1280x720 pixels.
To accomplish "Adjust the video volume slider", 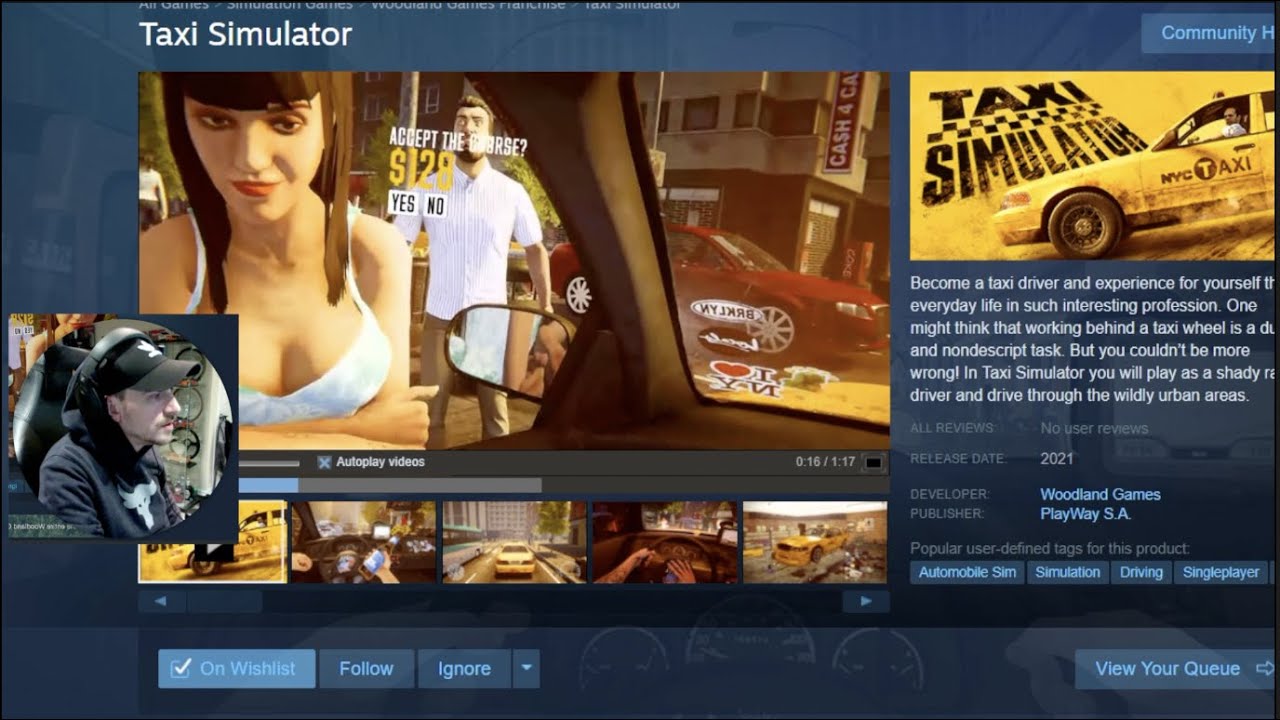I will [x=268, y=463].
